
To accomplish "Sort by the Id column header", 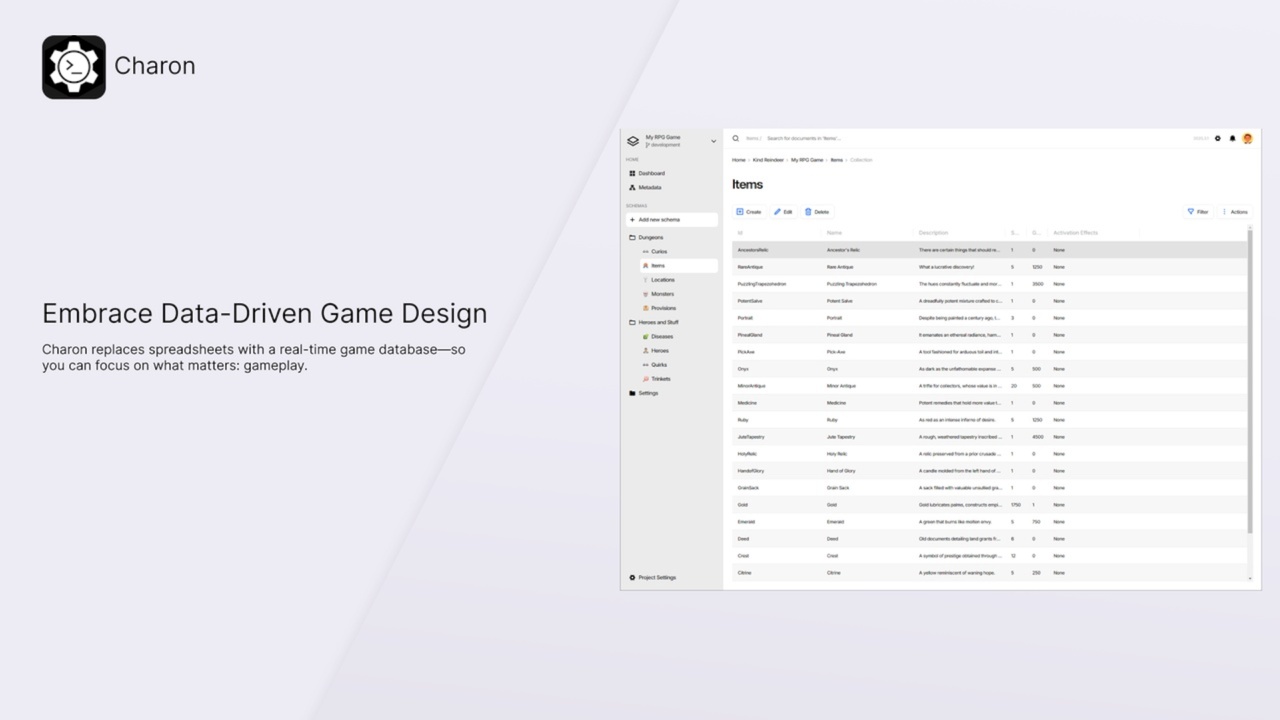I will click(x=740, y=233).
